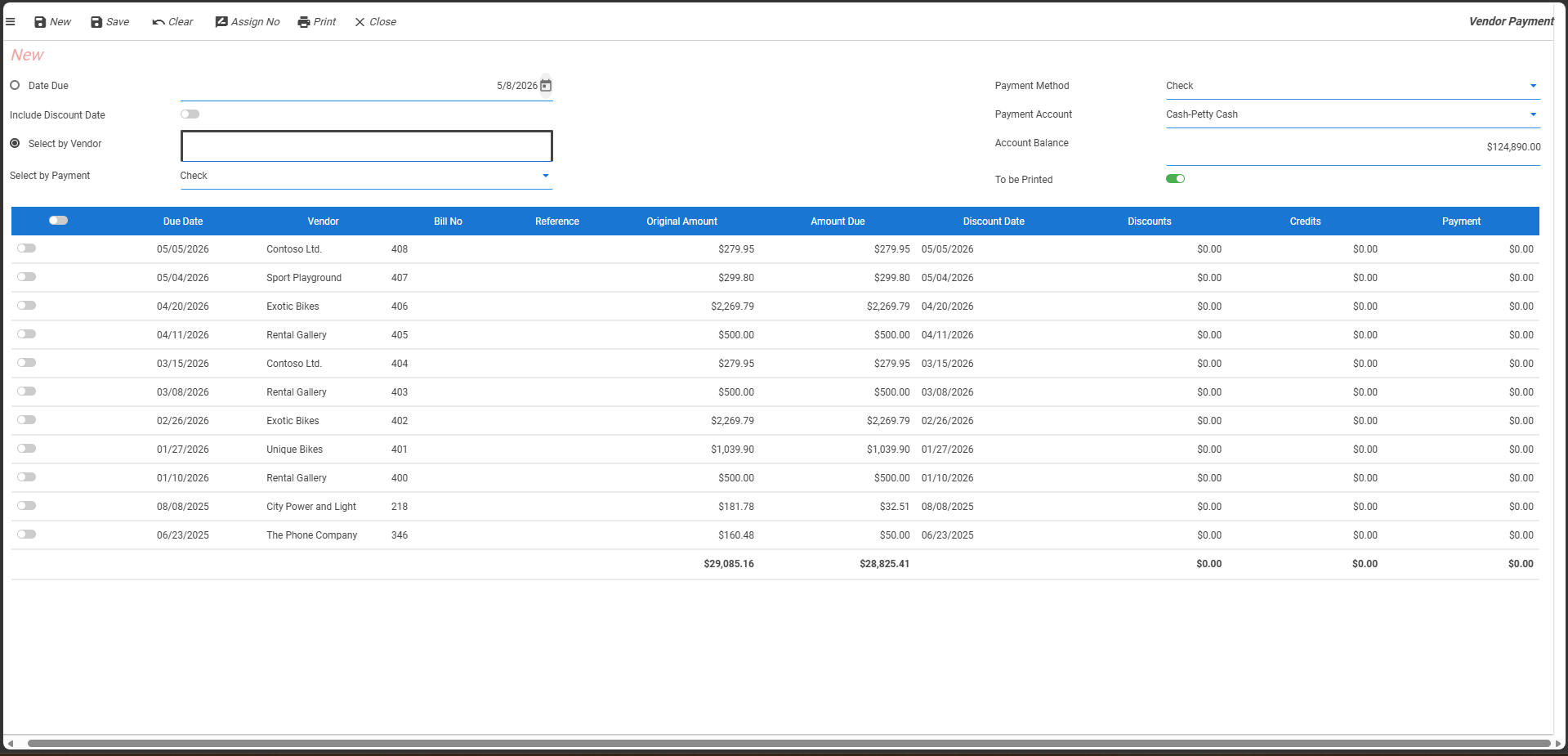The height and width of the screenshot is (756, 1568).
Task: Toggle selection for bill 400 row
Action: [x=26, y=477]
